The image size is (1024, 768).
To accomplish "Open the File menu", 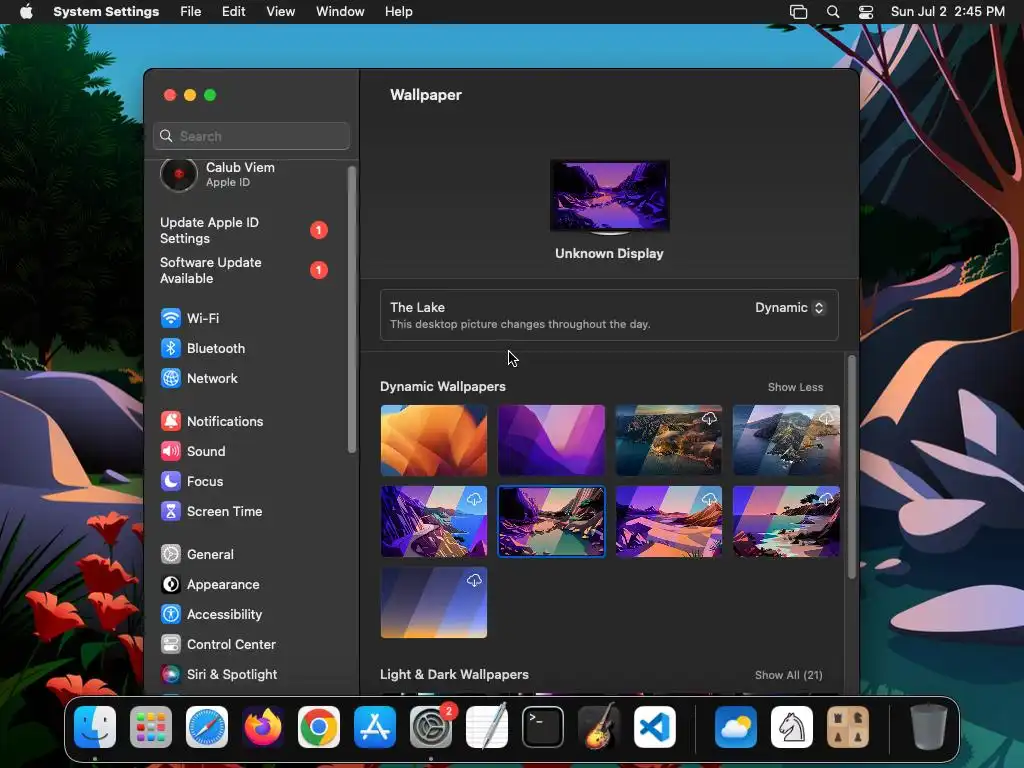I will tap(191, 12).
